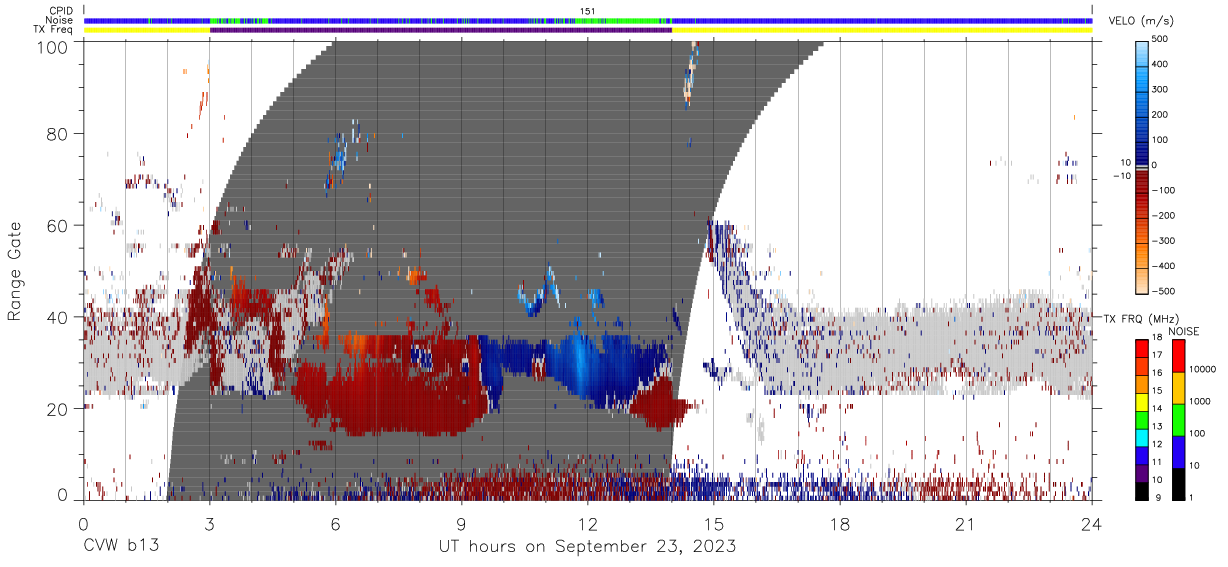Screen dimensions: 1228x567
Task: Click the −300 tick on velocity scale
Action: point(1165,240)
